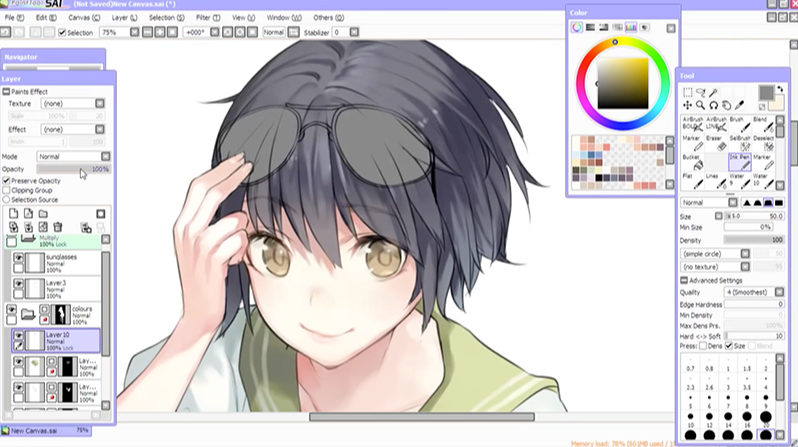Choose the Eraser tool
The image size is (798, 447).
(x=716, y=143)
